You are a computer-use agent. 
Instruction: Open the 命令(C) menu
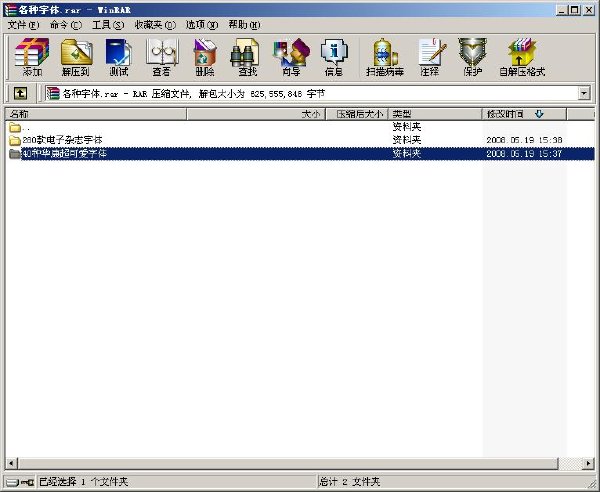(66, 25)
